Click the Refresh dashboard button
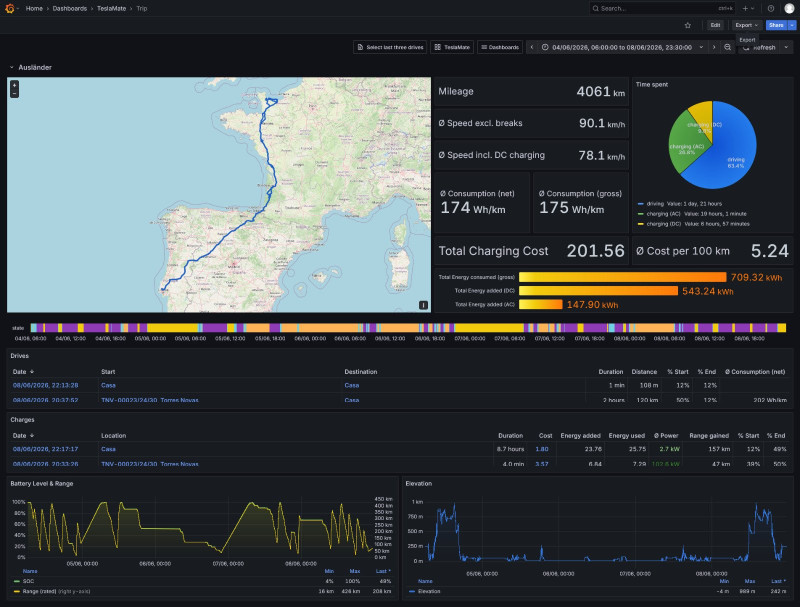The image size is (800, 607). tap(759, 47)
